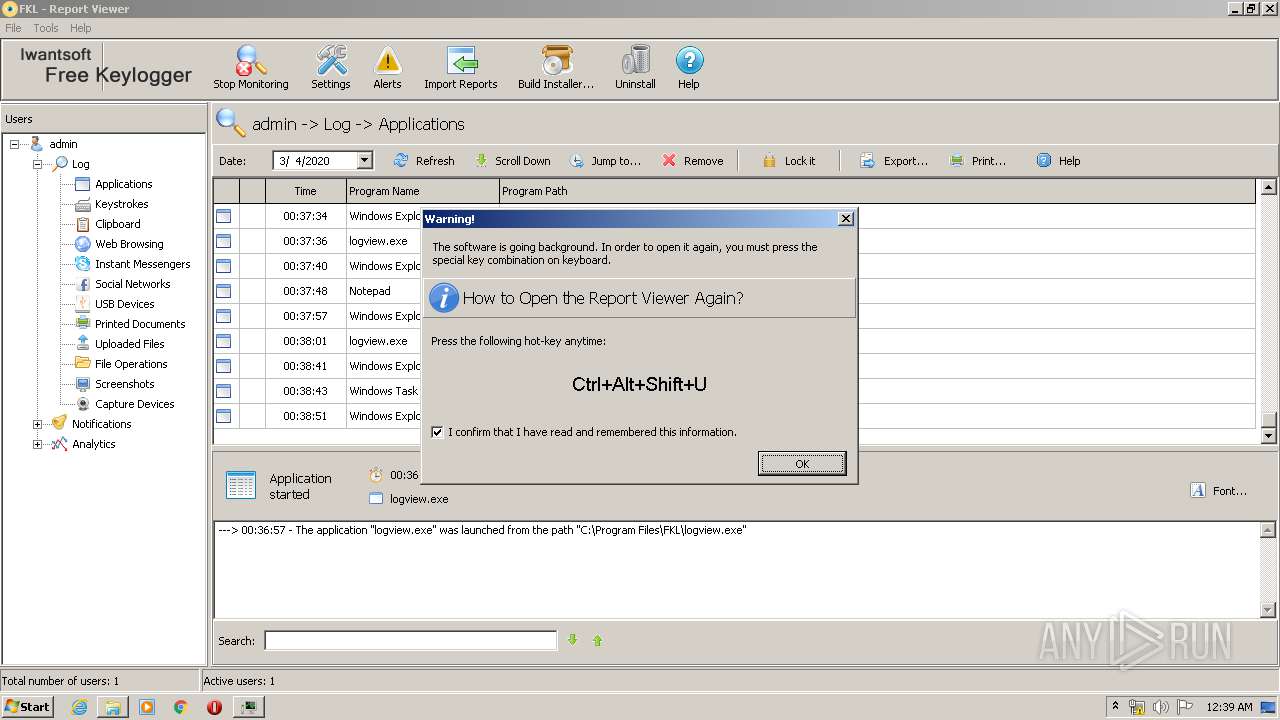Select Applications in the Log tree
This screenshot has width=1280, height=720.
(123, 184)
